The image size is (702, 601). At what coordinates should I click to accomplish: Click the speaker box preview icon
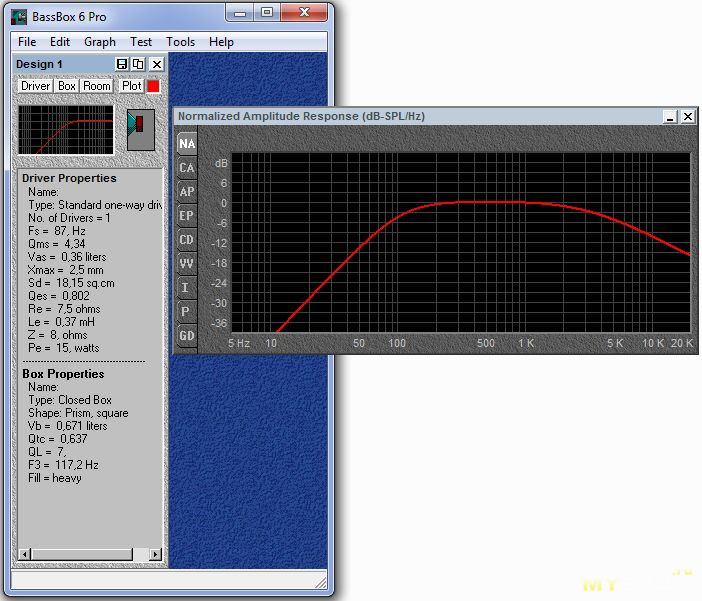tap(141, 130)
